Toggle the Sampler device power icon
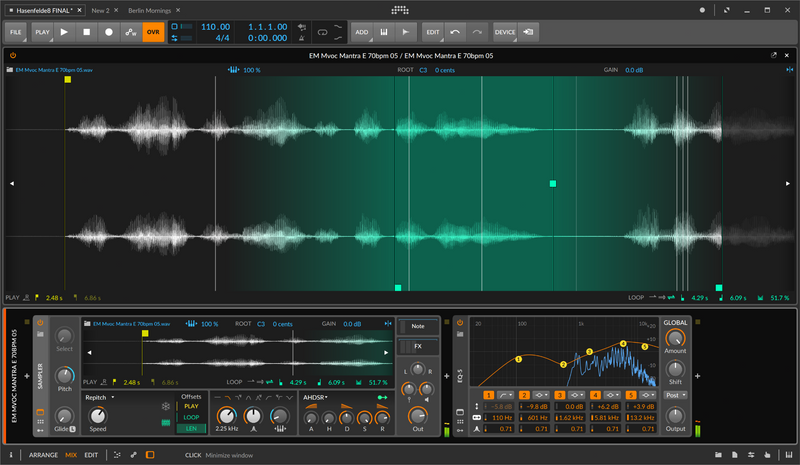The image size is (800, 465). coord(40,323)
